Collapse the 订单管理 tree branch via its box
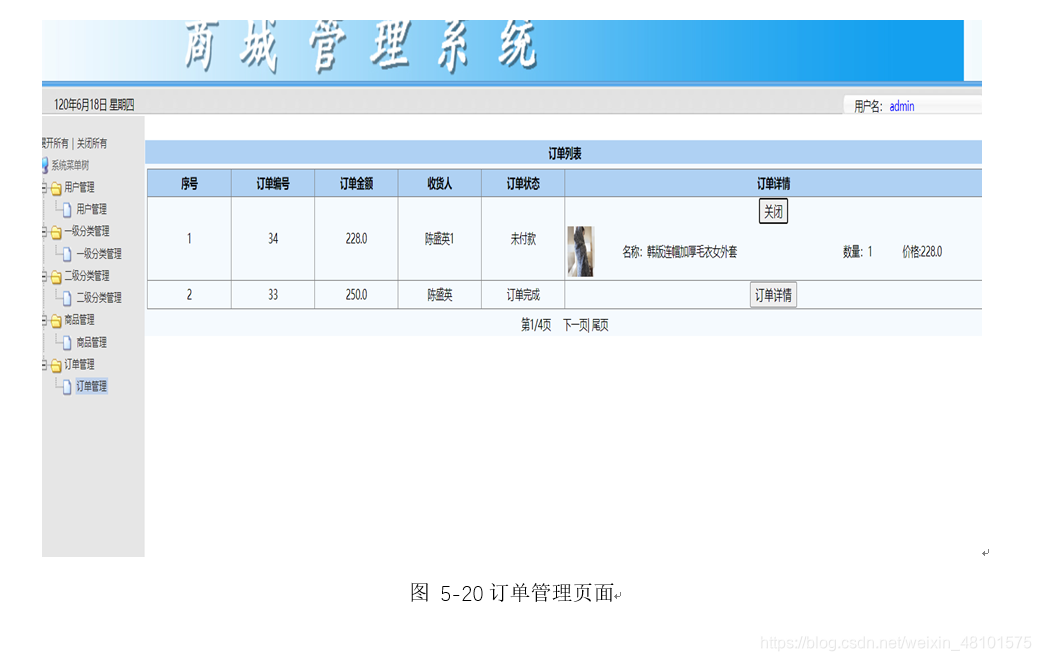The height and width of the screenshot is (661, 1041). pos(42,363)
